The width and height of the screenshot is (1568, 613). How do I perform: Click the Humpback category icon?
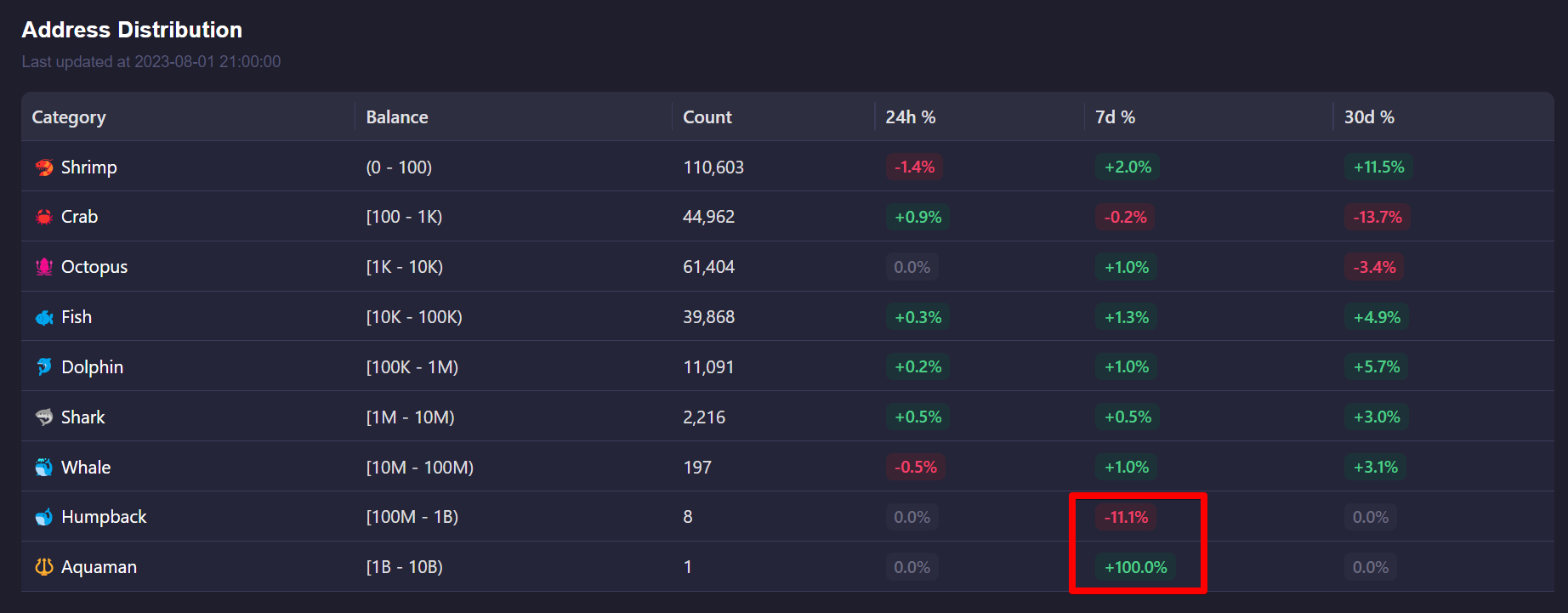pos(44,517)
